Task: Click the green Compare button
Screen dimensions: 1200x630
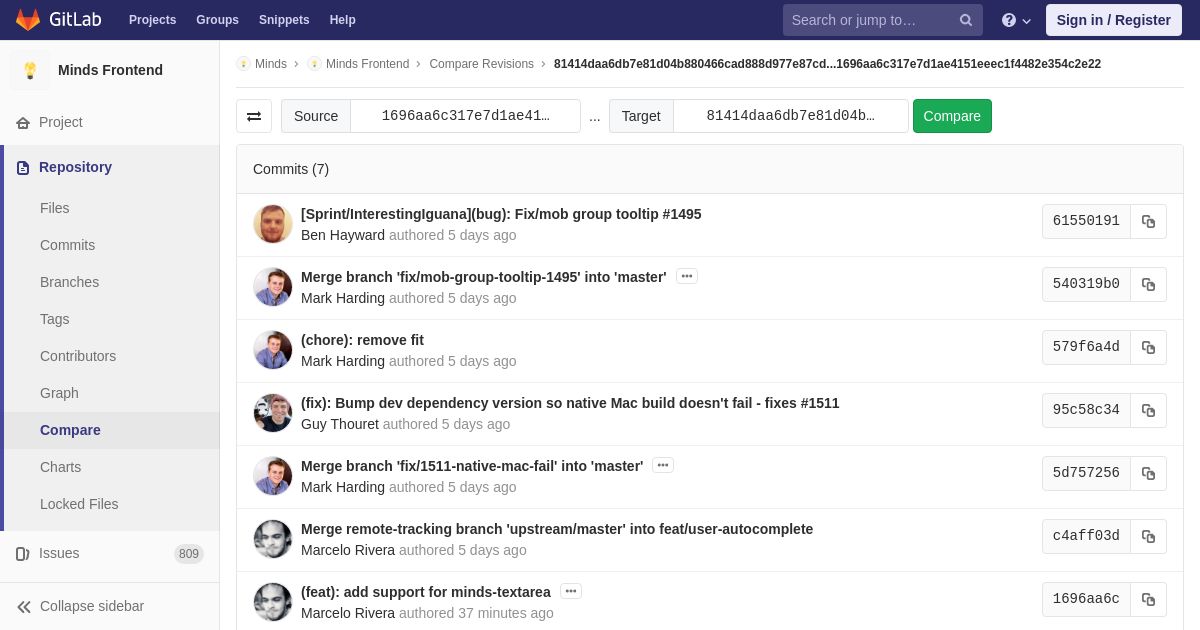Action: pyautogui.click(x=952, y=116)
